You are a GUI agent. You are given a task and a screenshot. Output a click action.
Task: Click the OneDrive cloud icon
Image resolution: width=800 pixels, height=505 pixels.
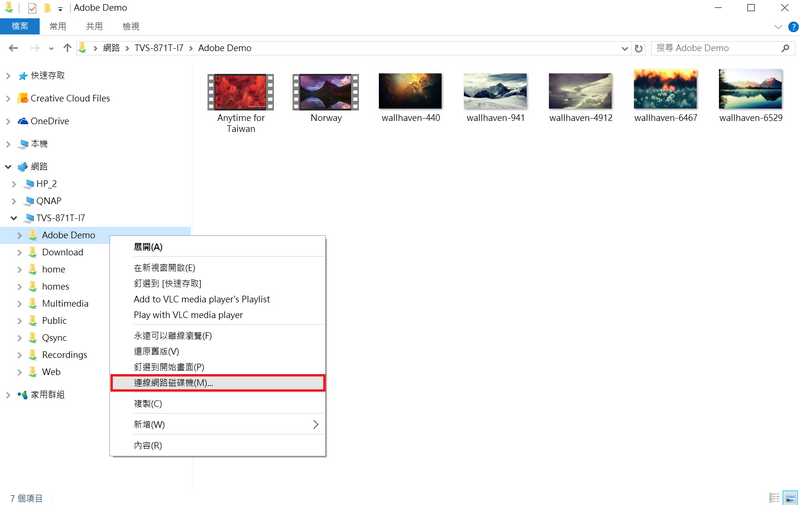coord(23,121)
